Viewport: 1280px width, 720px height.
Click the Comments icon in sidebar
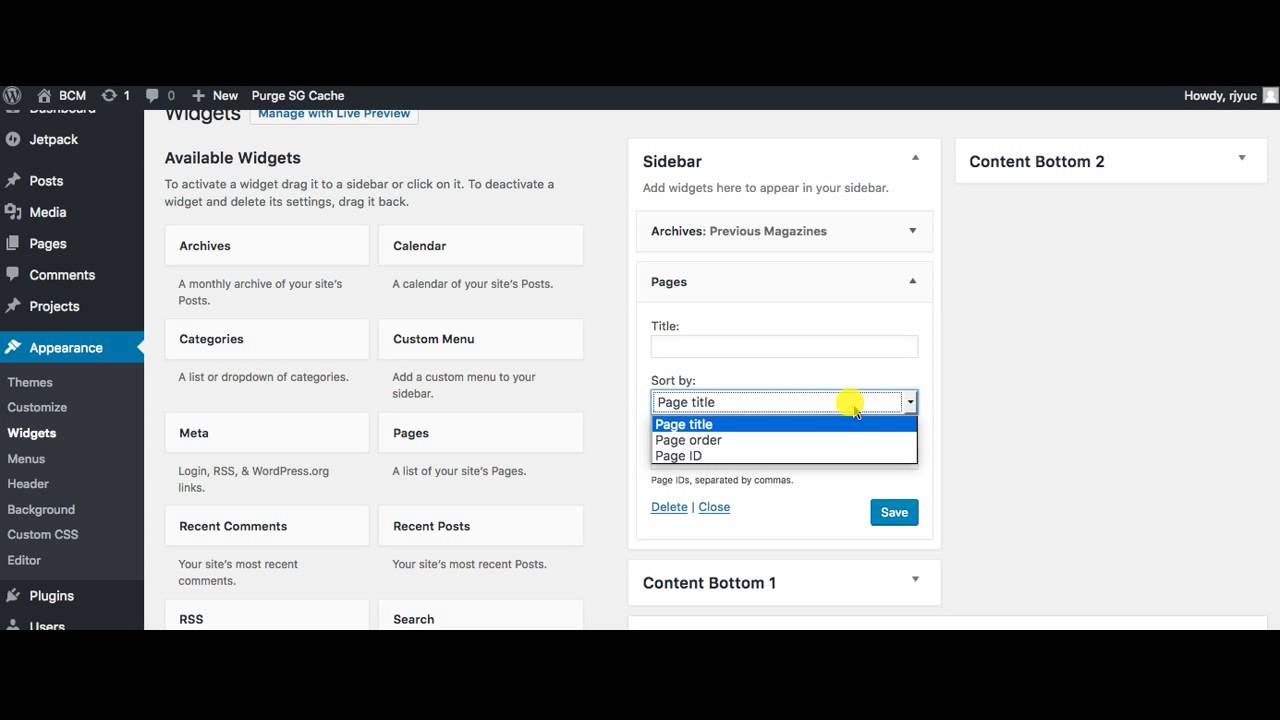(x=13, y=275)
